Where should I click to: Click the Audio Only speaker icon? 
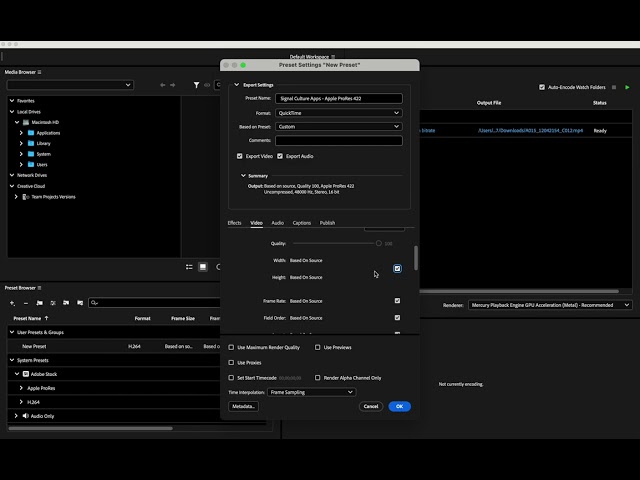click(x=26, y=416)
